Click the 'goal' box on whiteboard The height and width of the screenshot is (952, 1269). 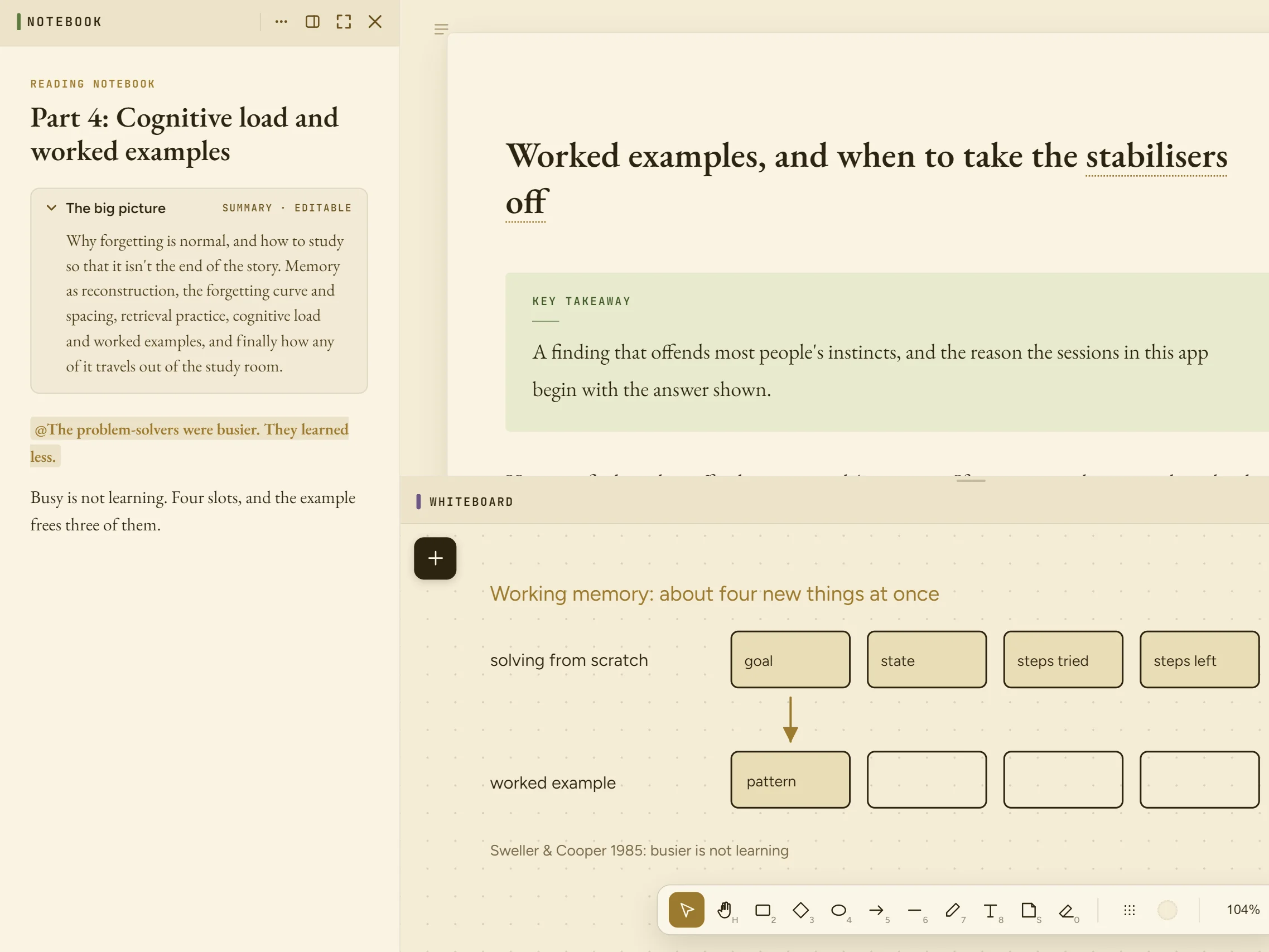coord(790,660)
